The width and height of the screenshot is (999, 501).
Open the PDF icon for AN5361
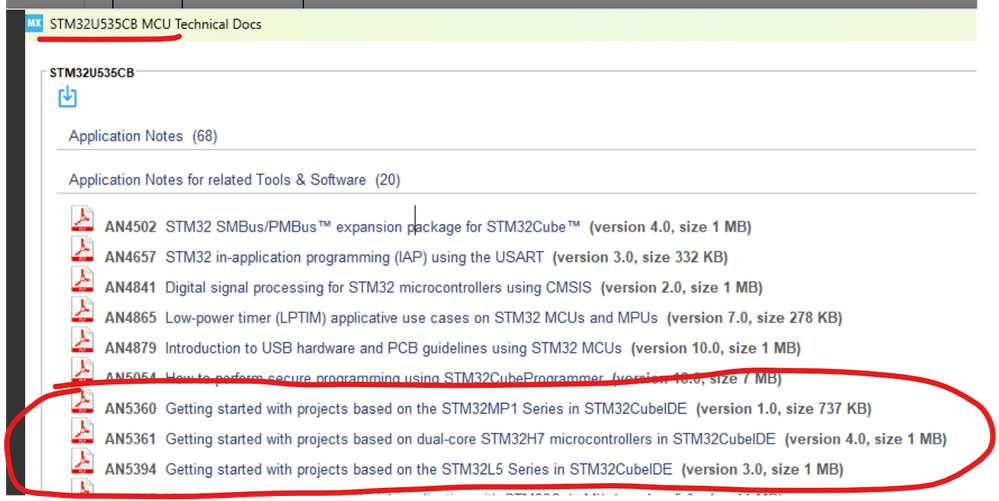[x=82, y=432]
